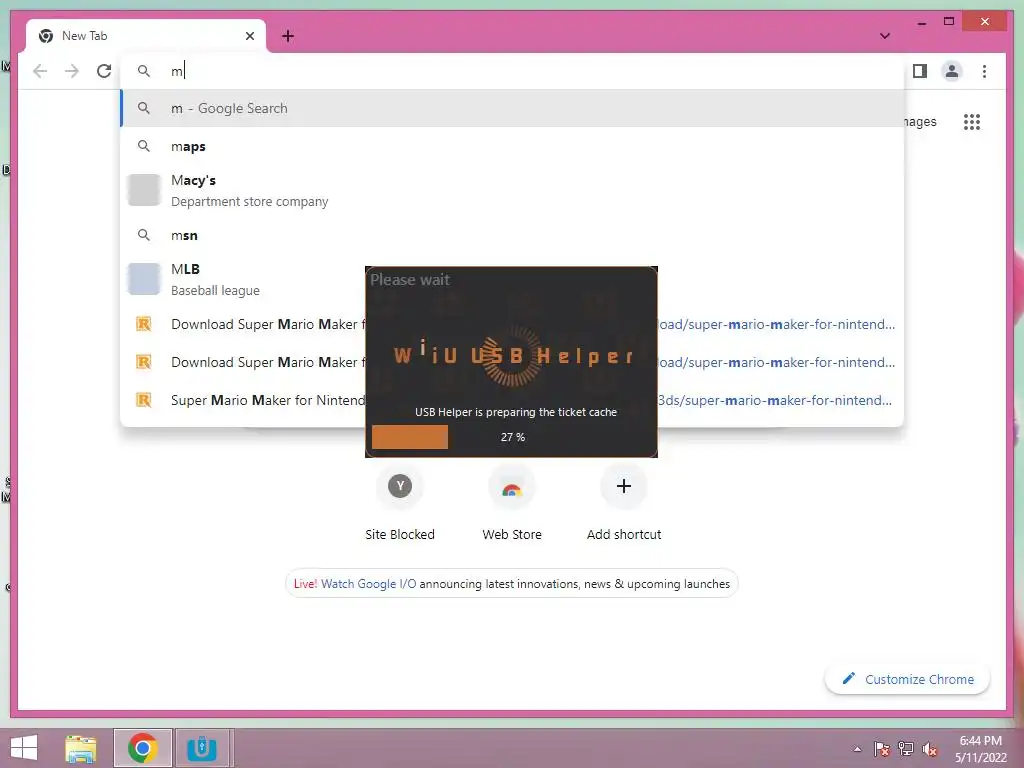Click the Action Center flag tray icon
Viewport: 1024px width, 768px height.
882,749
